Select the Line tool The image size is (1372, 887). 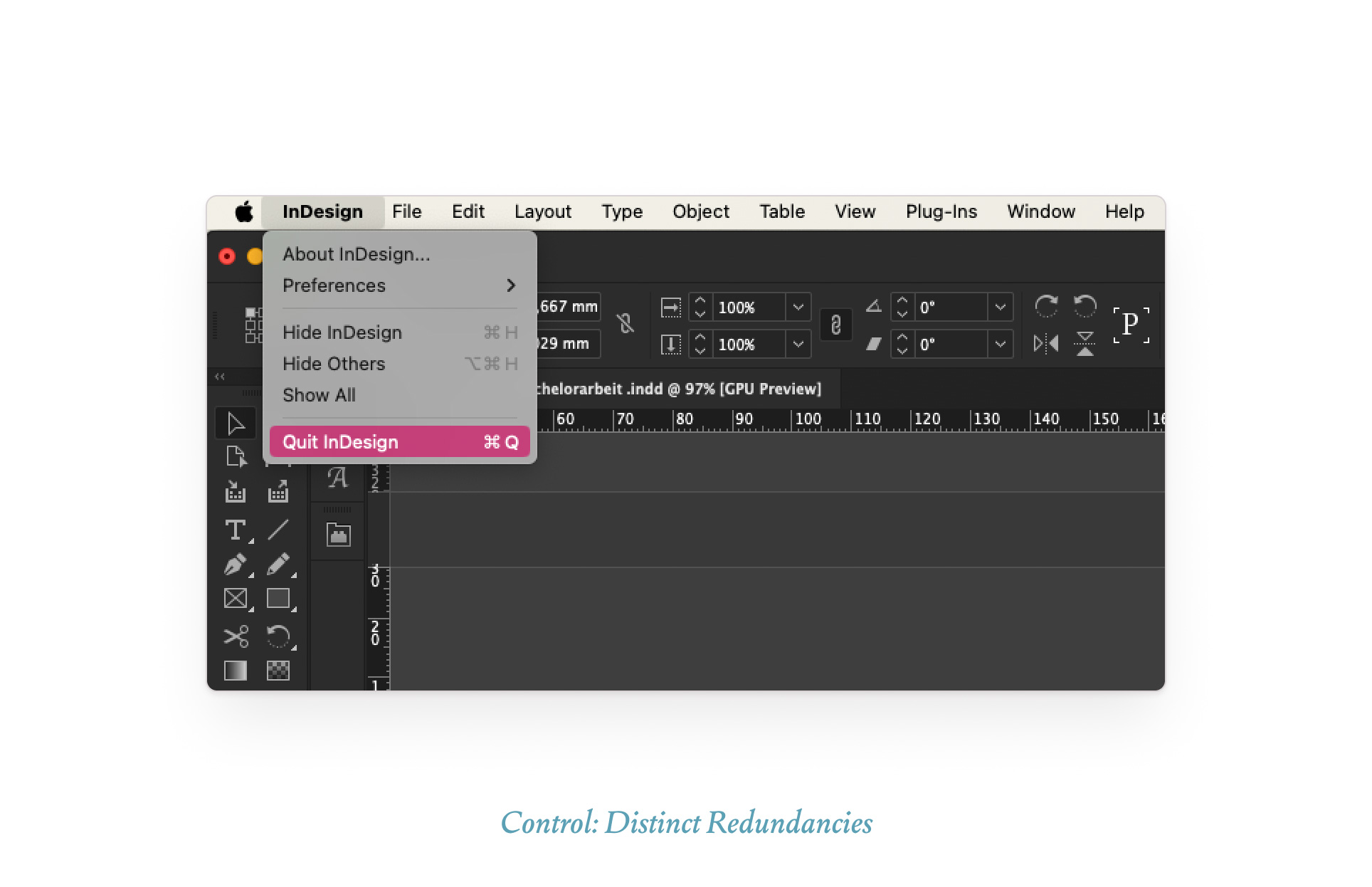pyautogui.click(x=278, y=530)
